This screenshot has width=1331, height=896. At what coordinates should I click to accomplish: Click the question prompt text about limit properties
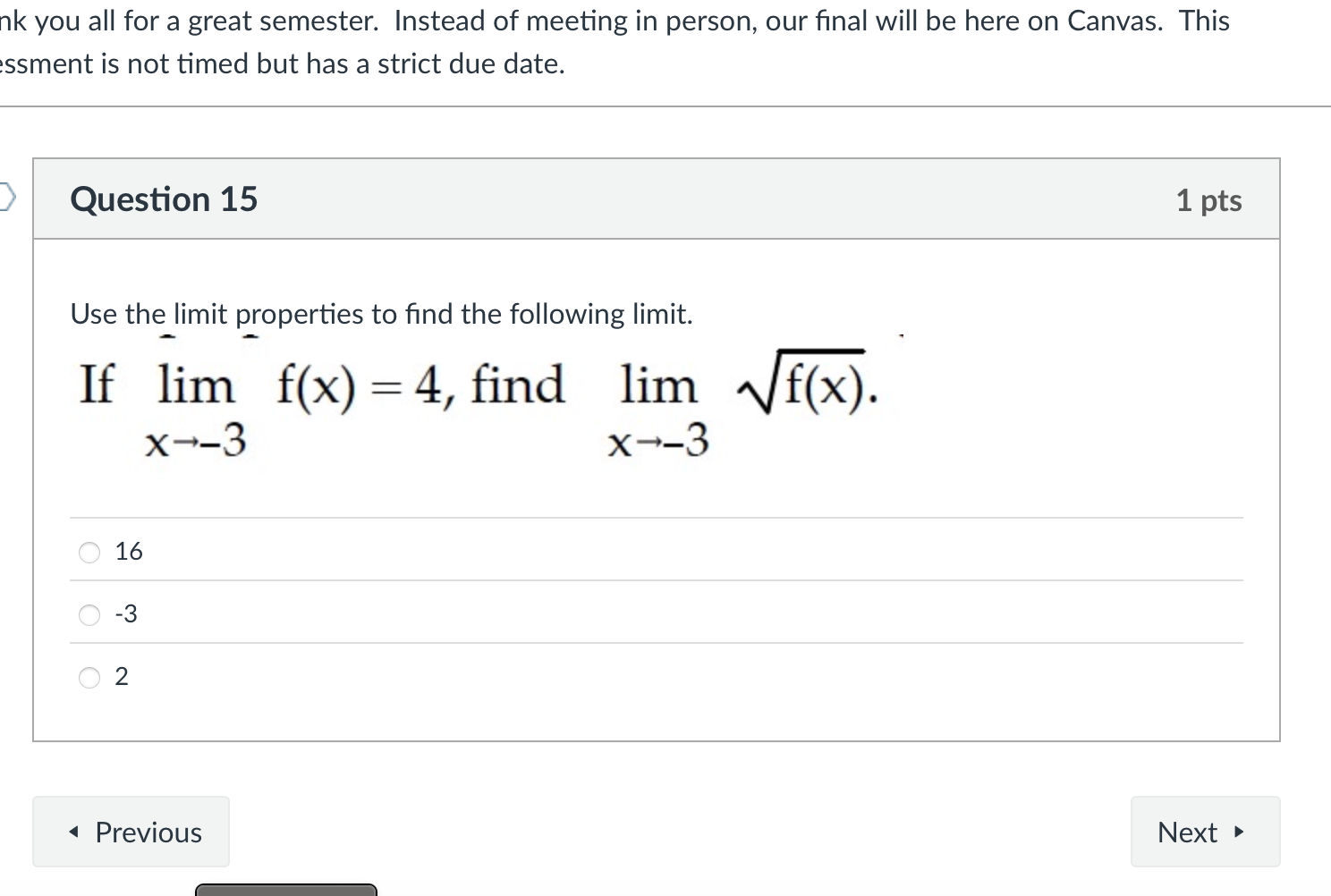click(x=382, y=313)
